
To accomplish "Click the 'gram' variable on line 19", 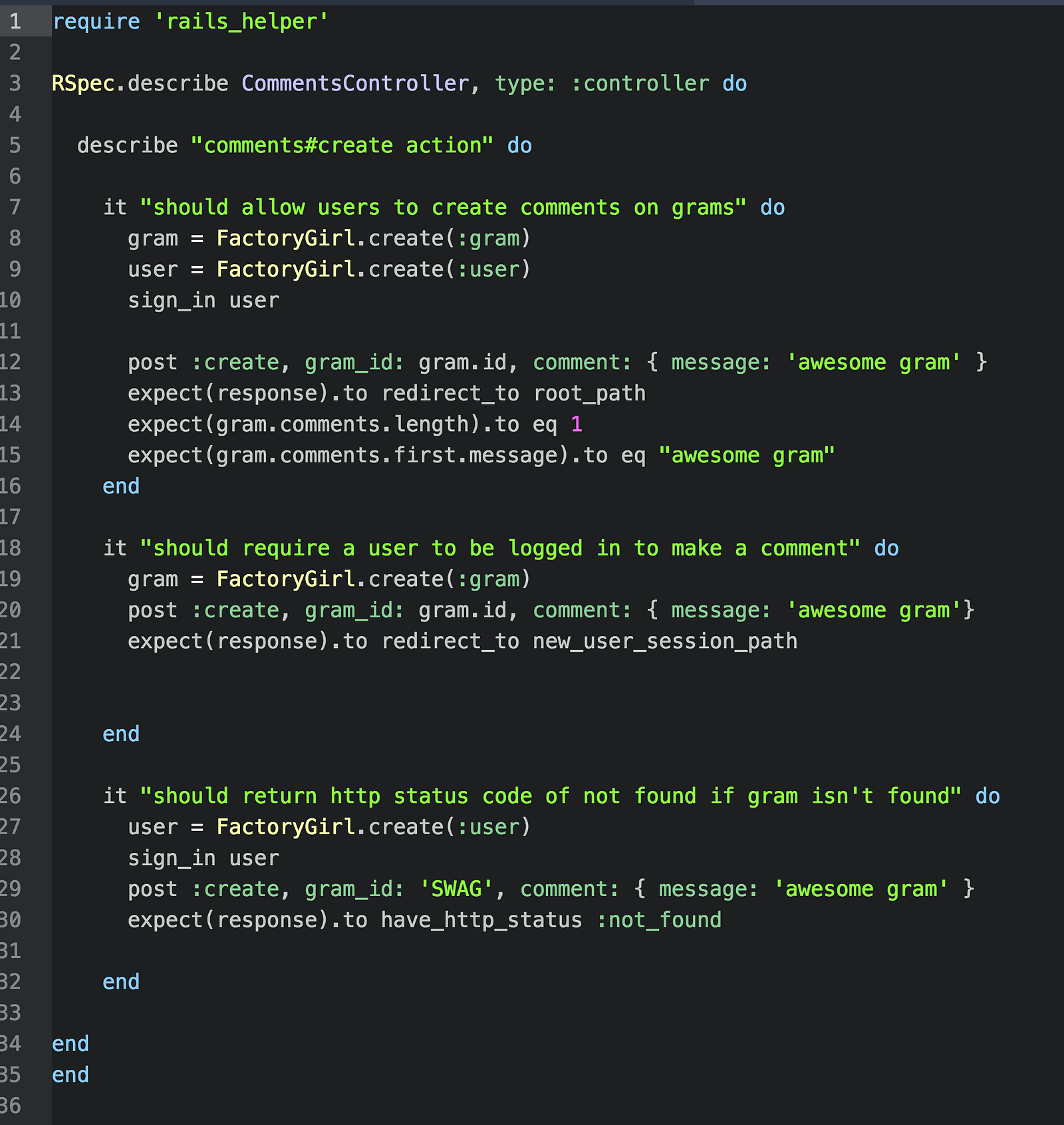I will pyautogui.click(x=153, y=579).
